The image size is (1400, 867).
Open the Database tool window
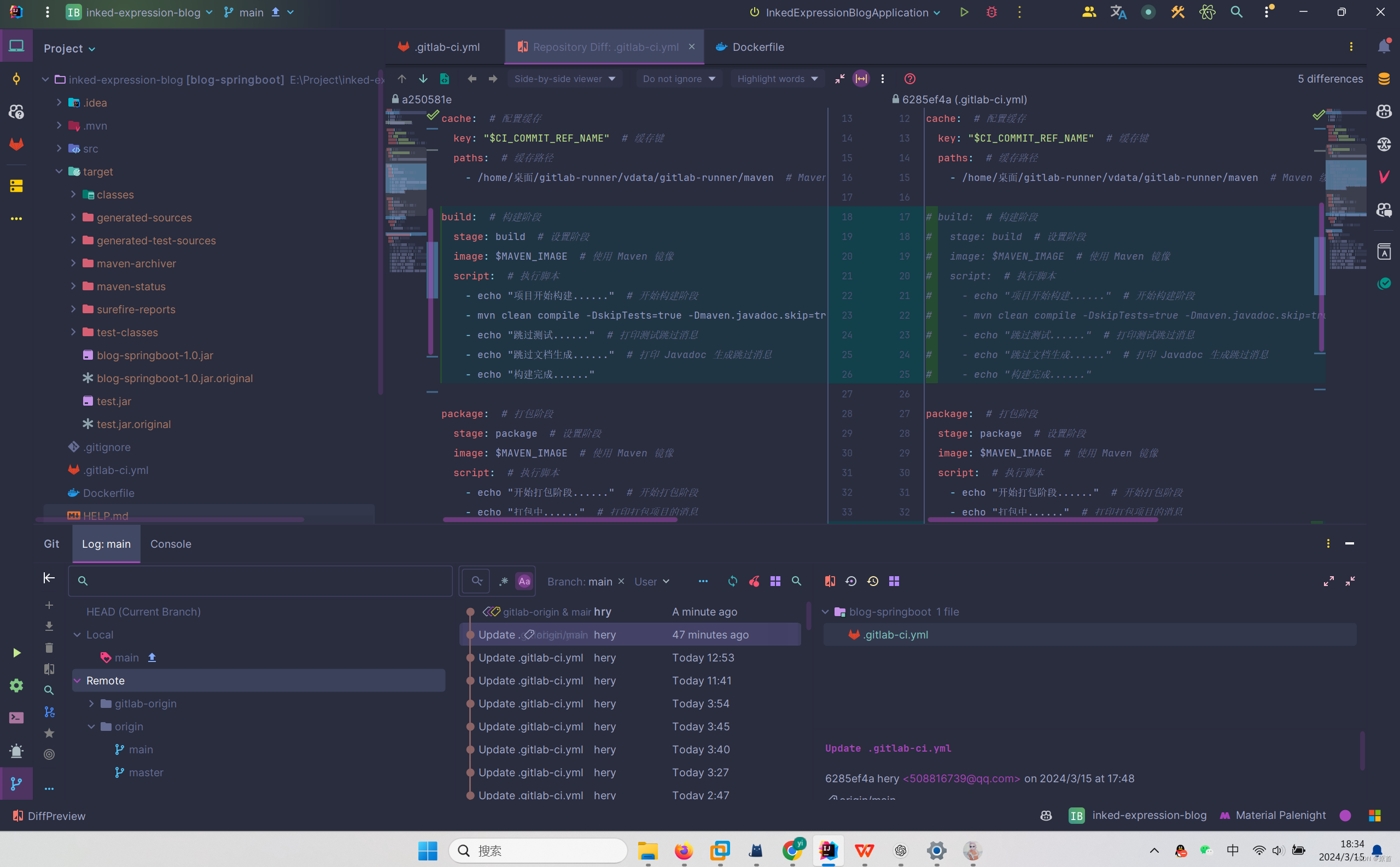tap(1385, 79)
